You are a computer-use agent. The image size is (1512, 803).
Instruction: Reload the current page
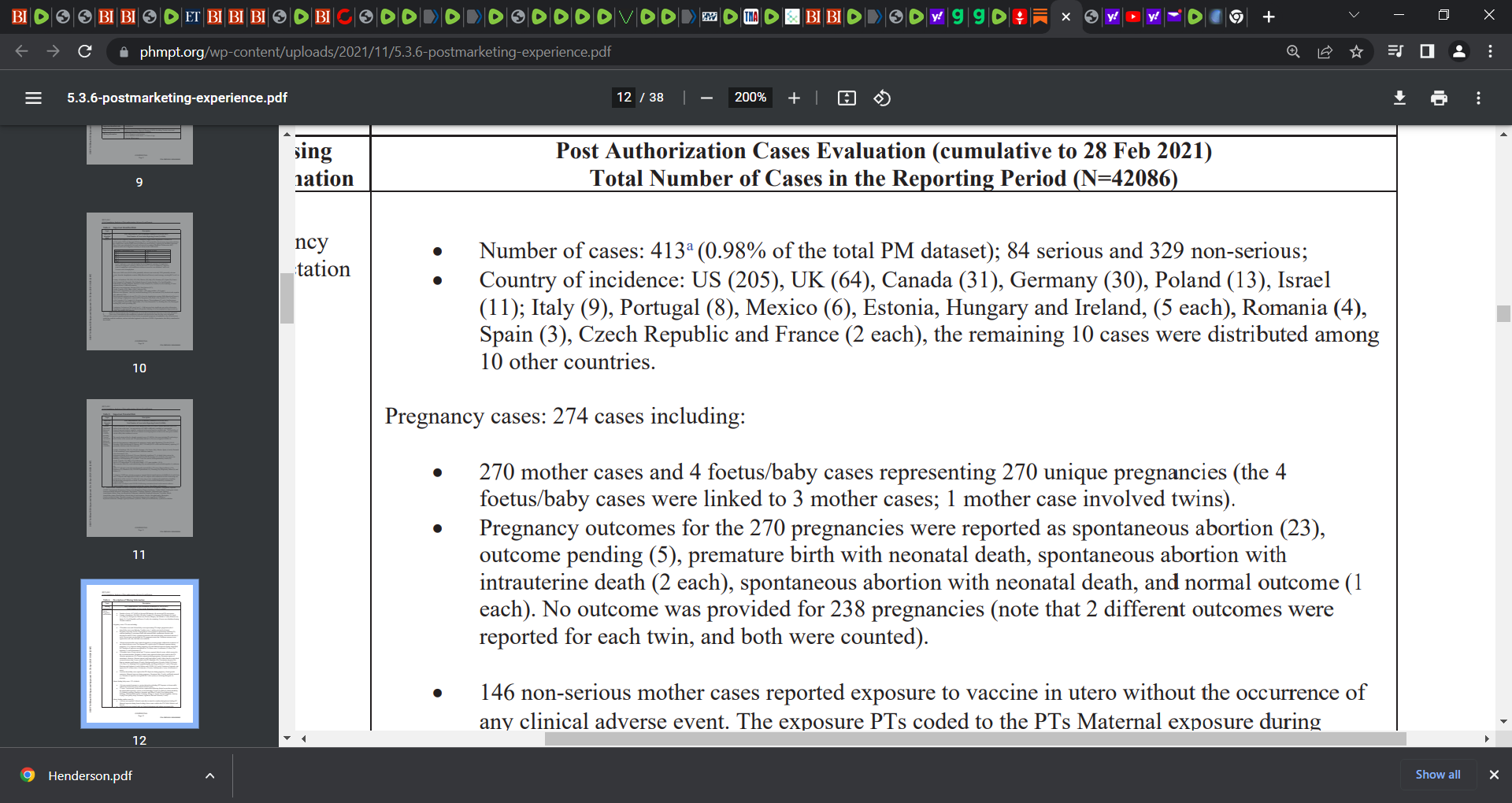tap(85, 51)
